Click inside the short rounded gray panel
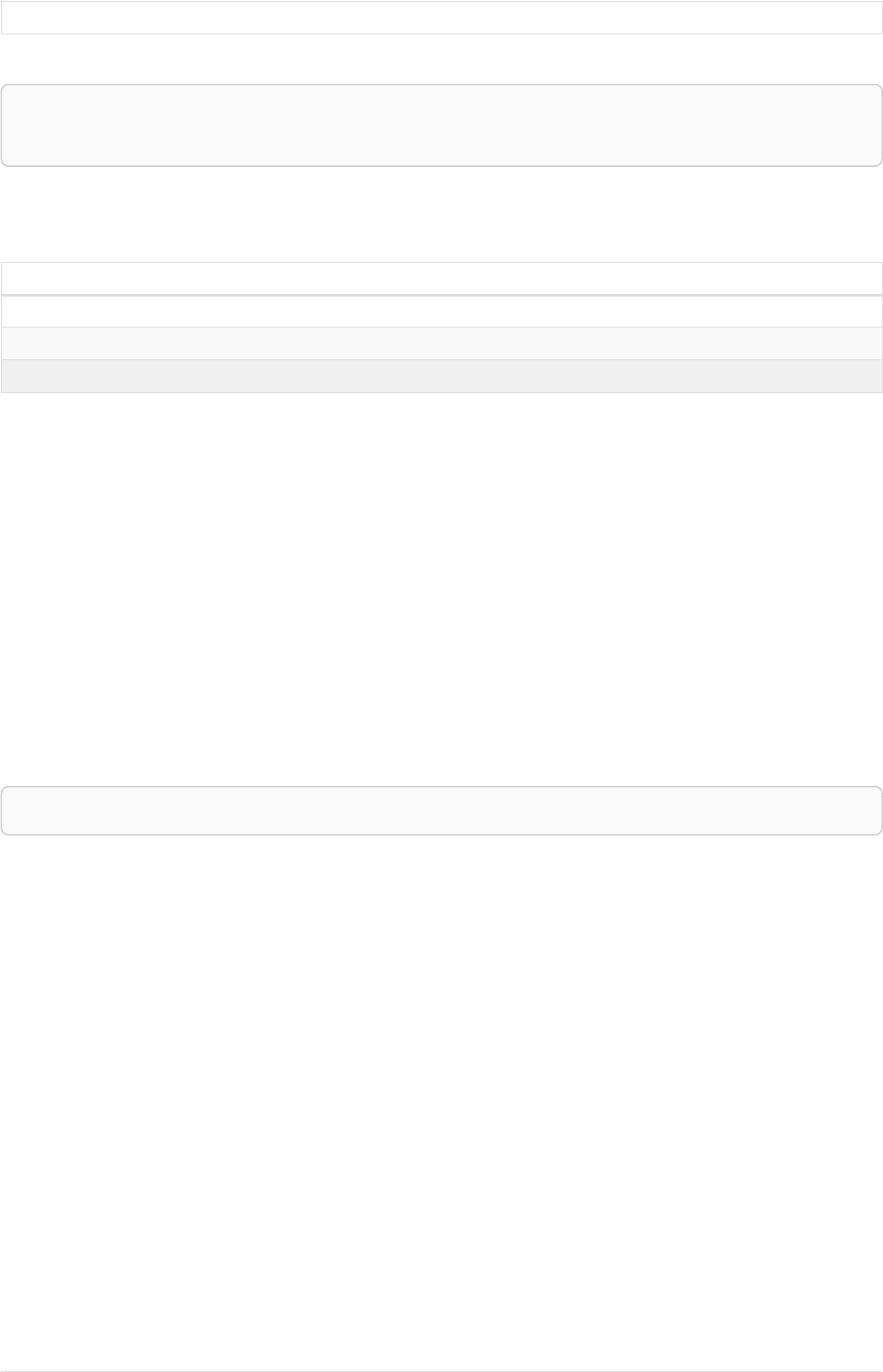Image resolution: width=883 pixels, height=1372 pixels. (x=441, y=810)
